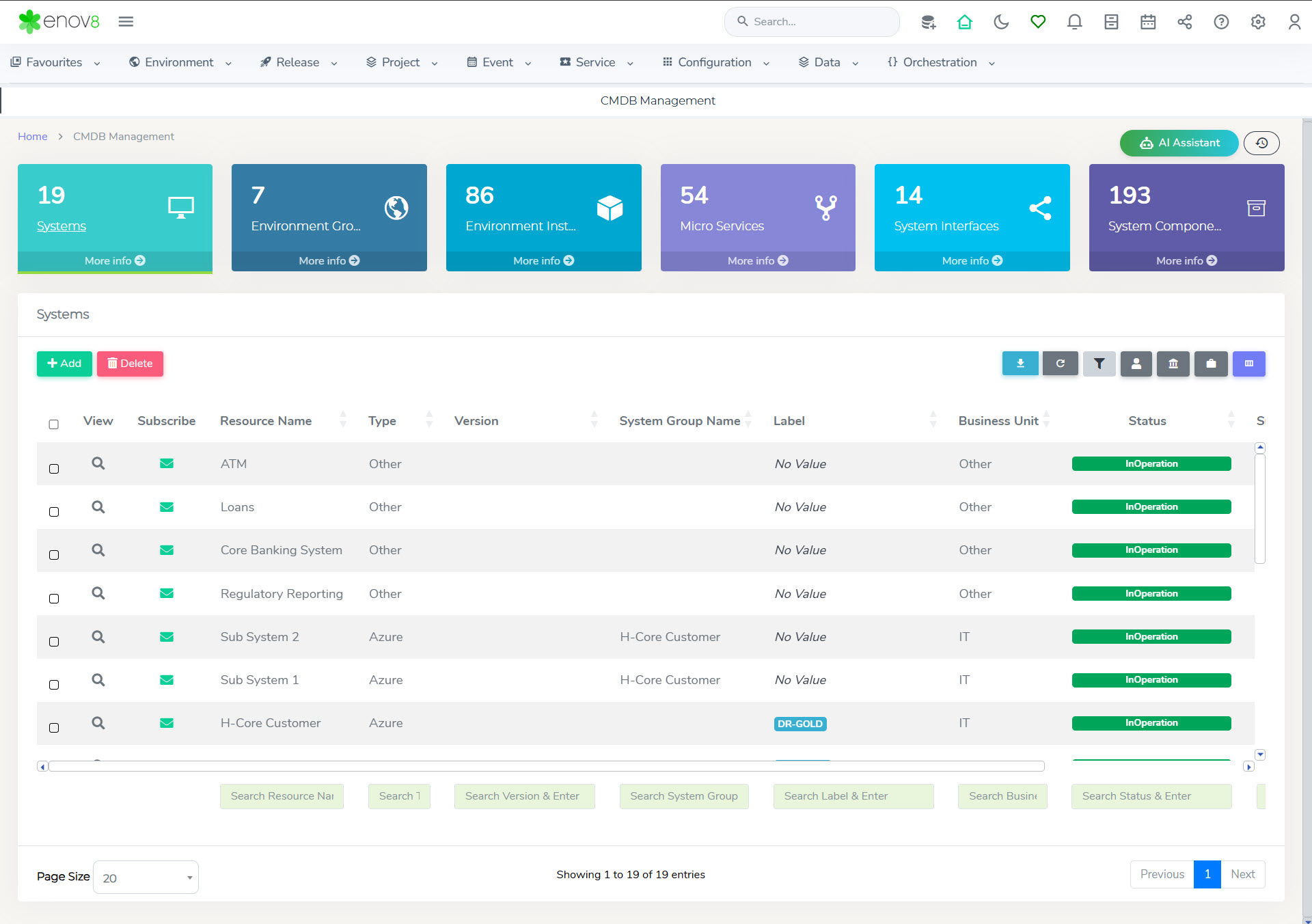Tick the select-all checkbox in the table header

point(54,424)
